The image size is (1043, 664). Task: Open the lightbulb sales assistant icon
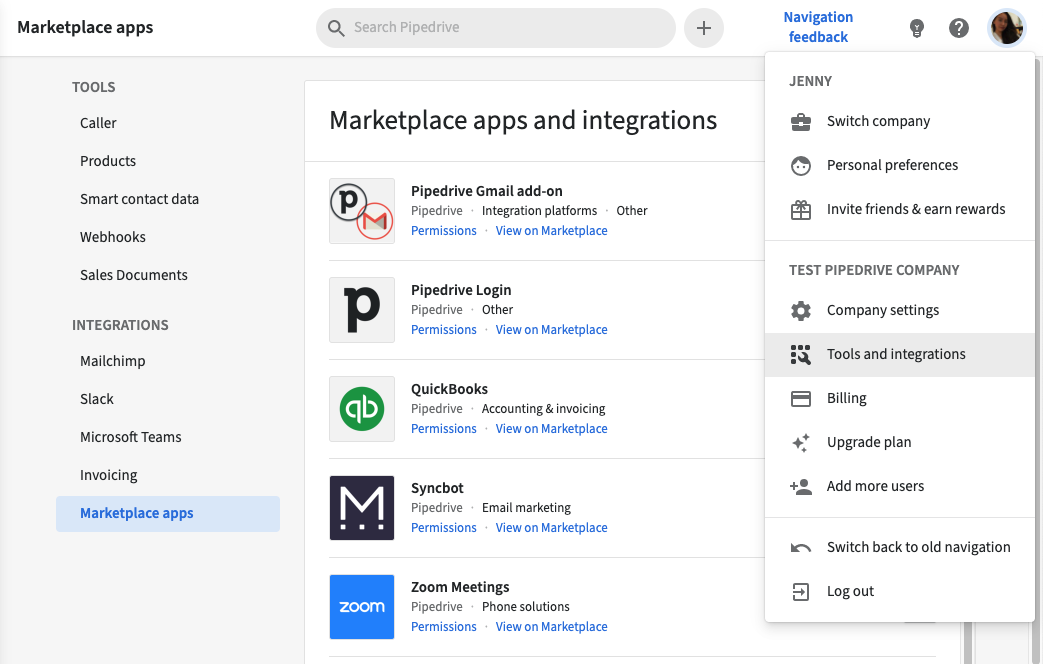(x=917, y=28)
